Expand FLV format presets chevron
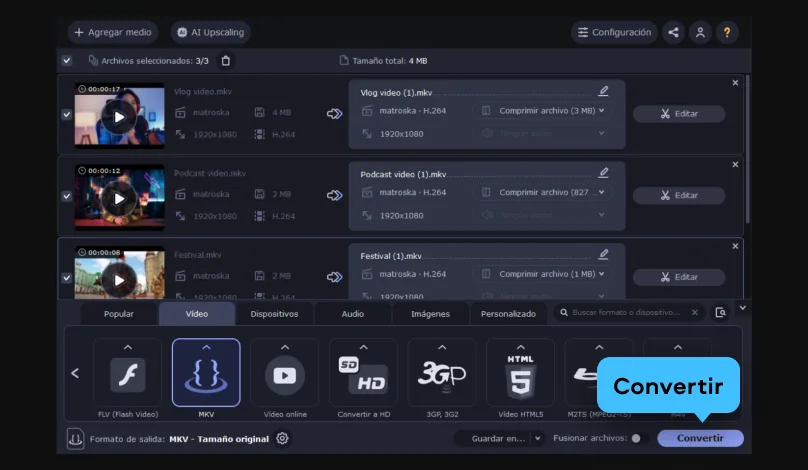 coord(128,347)
